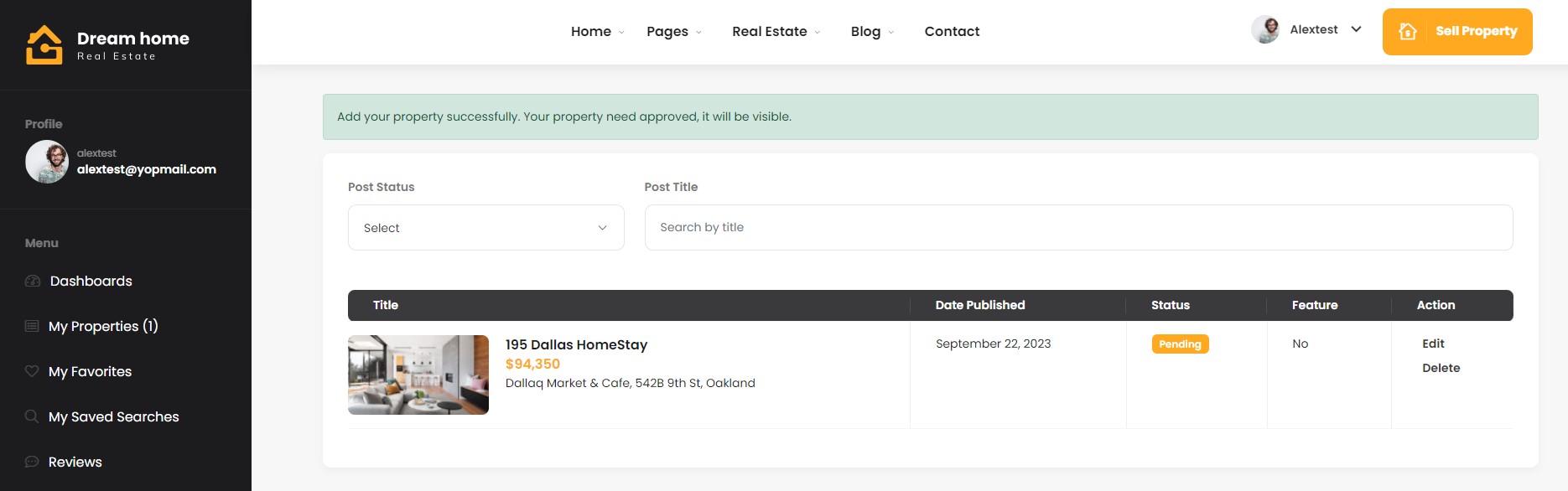Click the My Properties list icon

tap(32, 326)
